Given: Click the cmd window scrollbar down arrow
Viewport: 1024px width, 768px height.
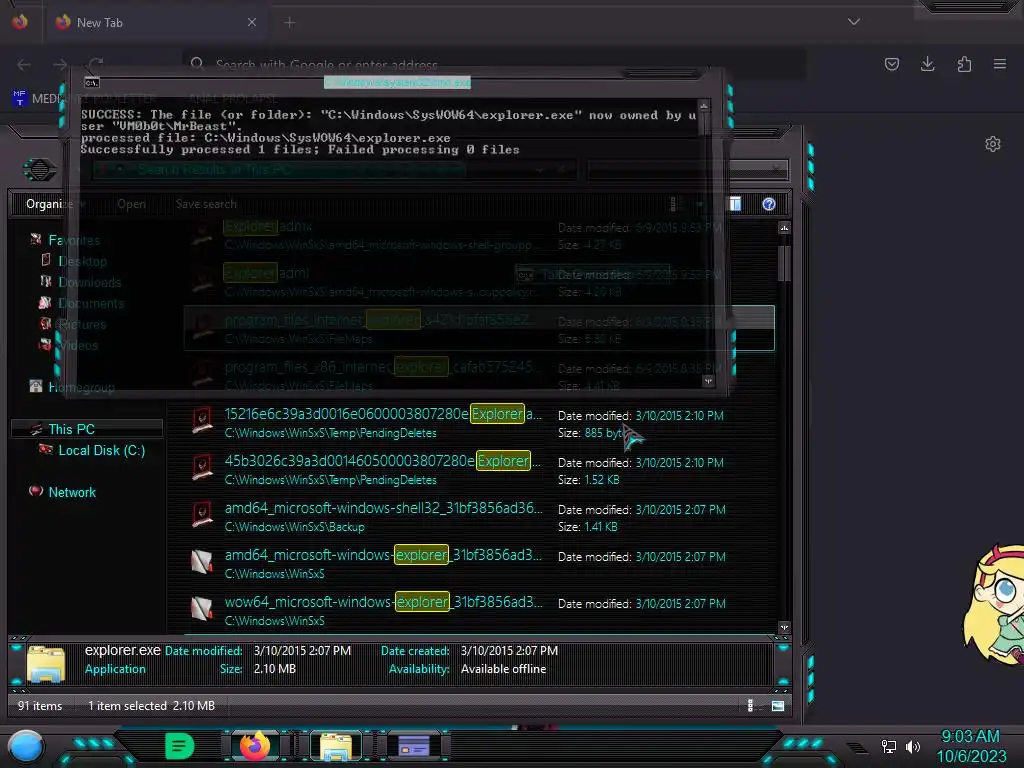Looking at the screenshot, I should coord(708,380).
